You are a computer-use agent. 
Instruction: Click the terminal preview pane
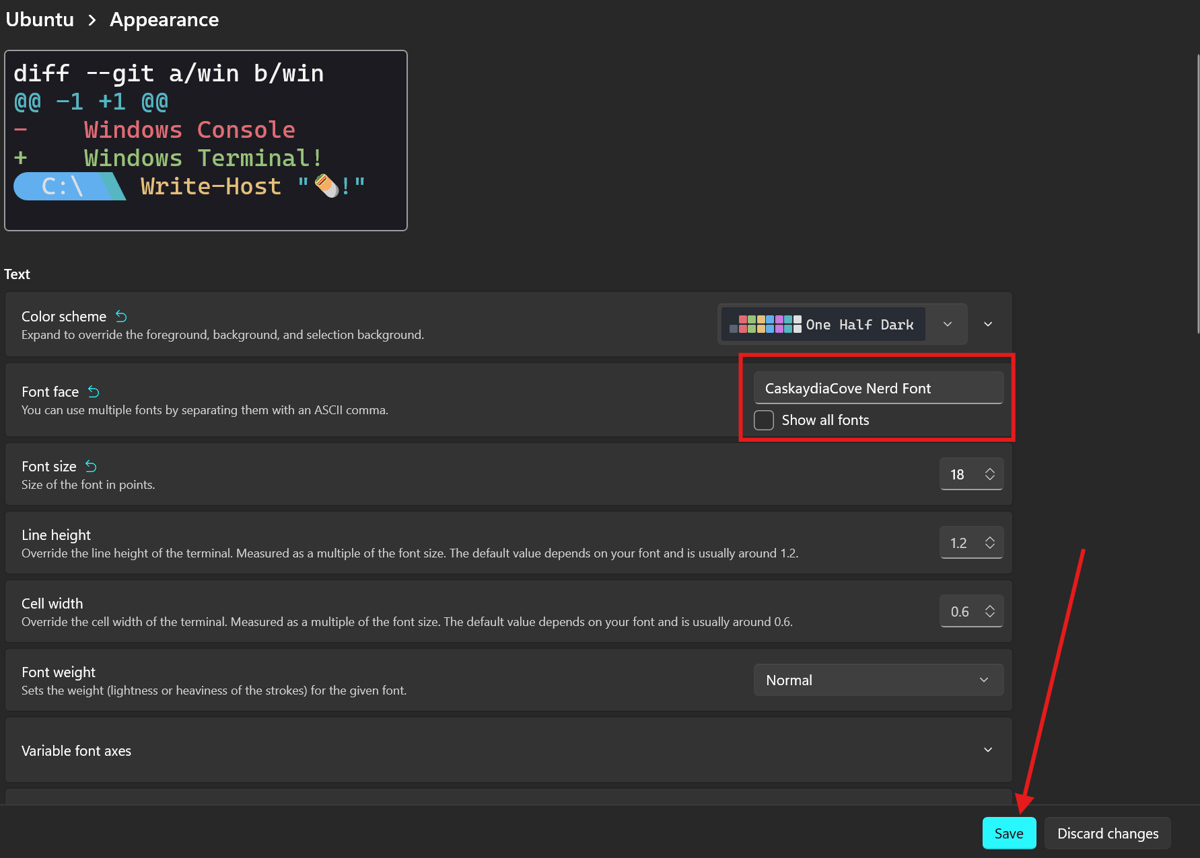point(206,140)
